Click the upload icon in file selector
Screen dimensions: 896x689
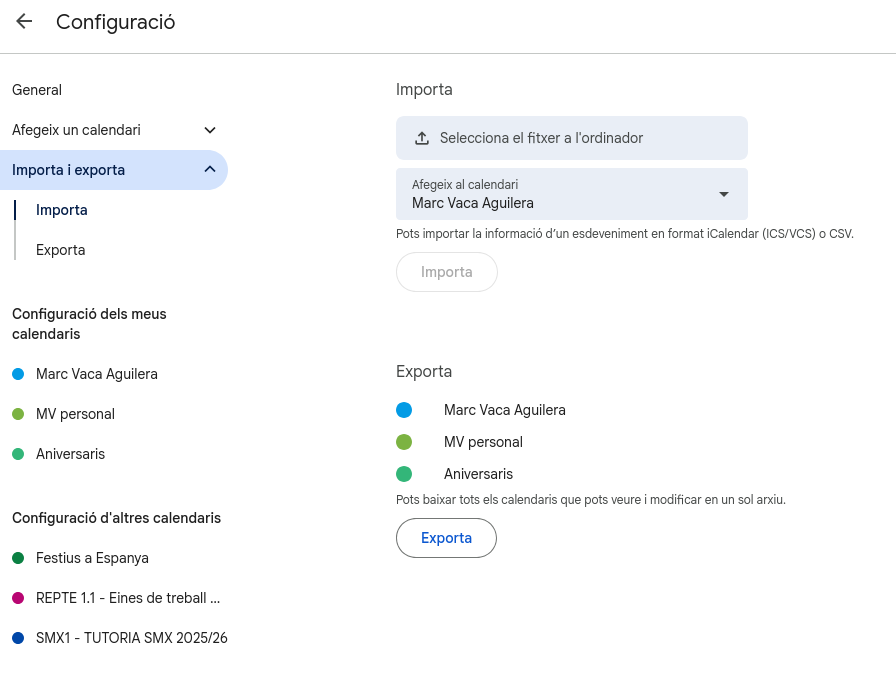tap(422, 138)
